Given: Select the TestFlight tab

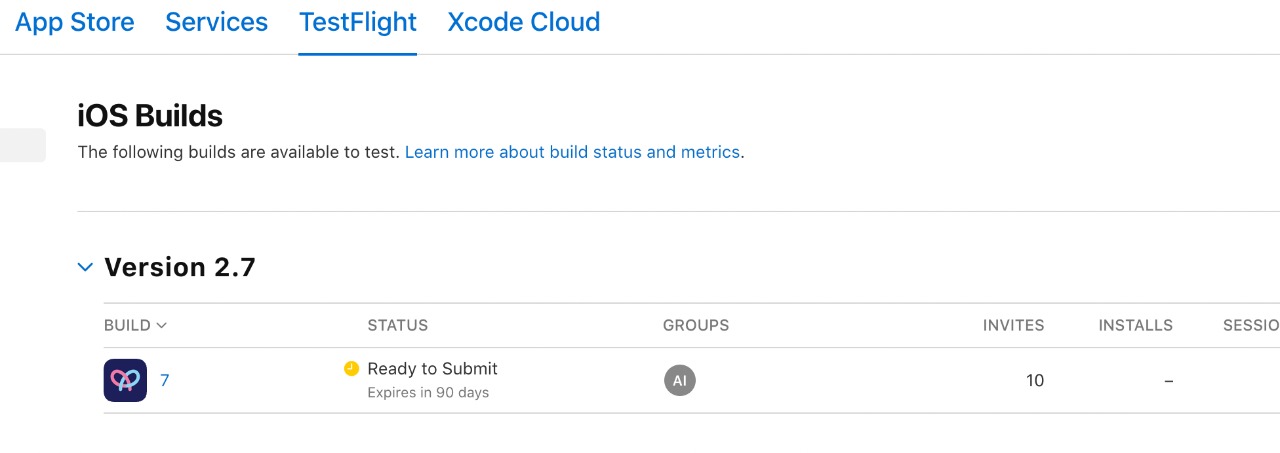Looking at the screenshot, I should 358,22.
